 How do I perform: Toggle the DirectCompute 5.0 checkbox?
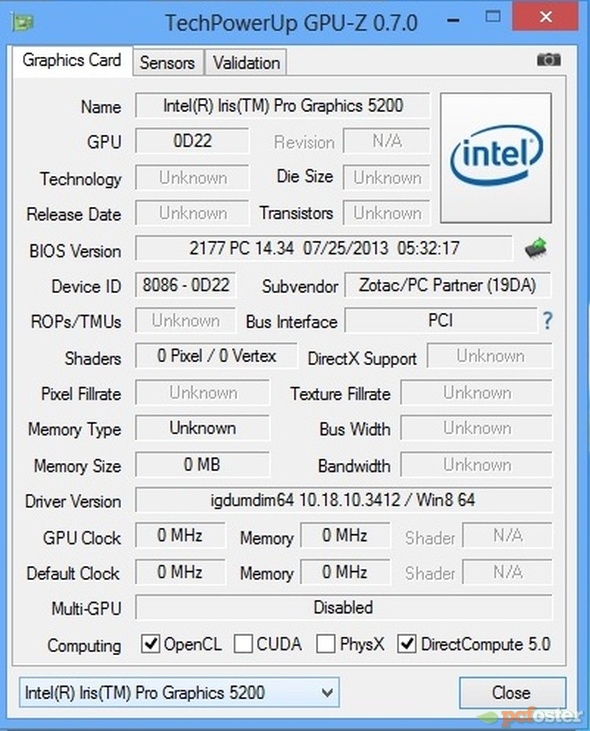pyautogui.click(x=406, y=644)
